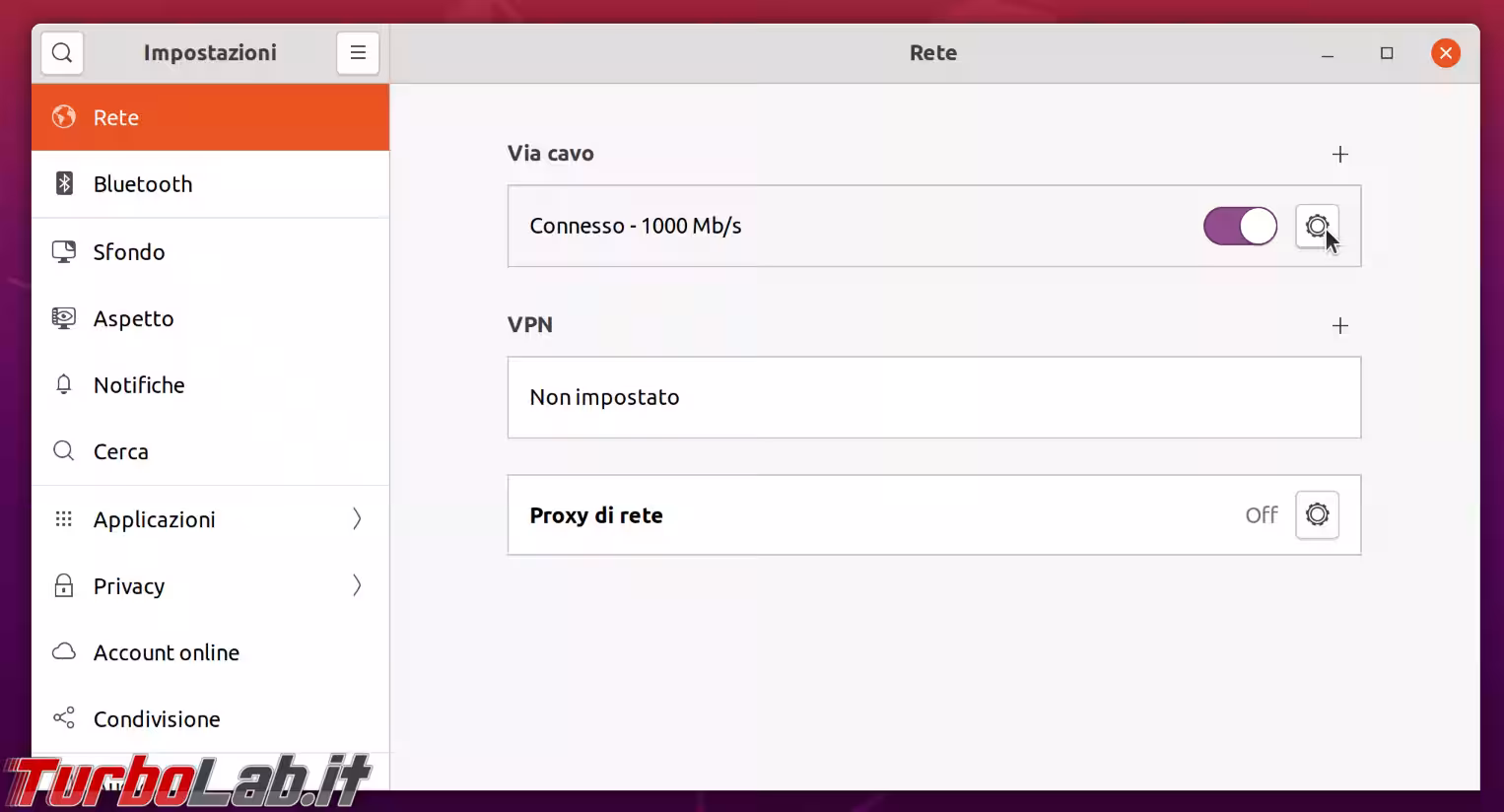Screen dimensions: 1504x812
Task: Click the Condivisione share icon
Action: coord(64,718)
